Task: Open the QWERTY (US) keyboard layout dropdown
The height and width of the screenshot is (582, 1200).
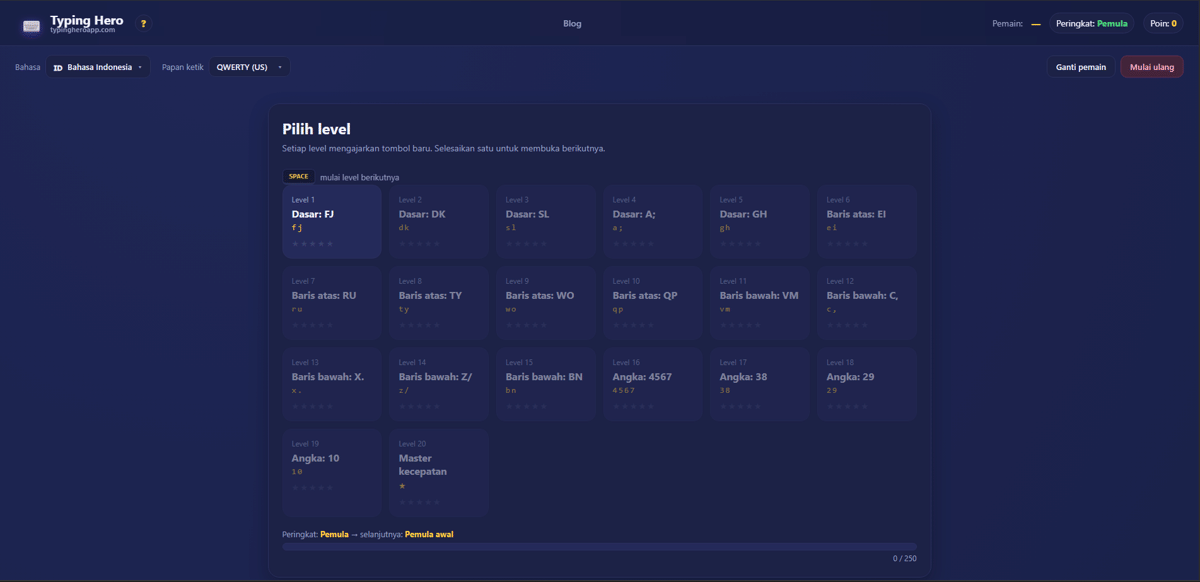Action: 249,67
